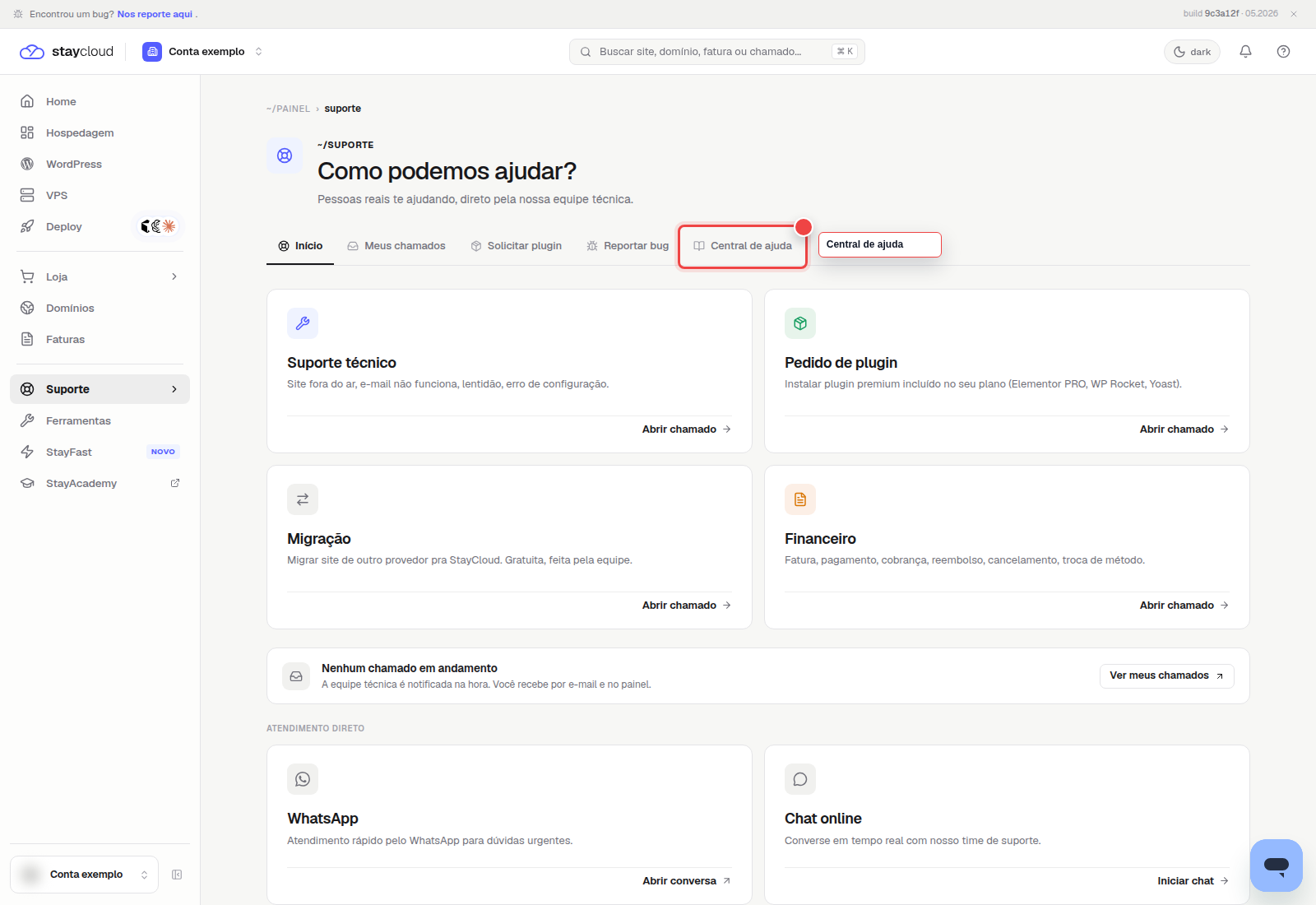Open chamado for Suporte técnico

(x=687, y=429)
